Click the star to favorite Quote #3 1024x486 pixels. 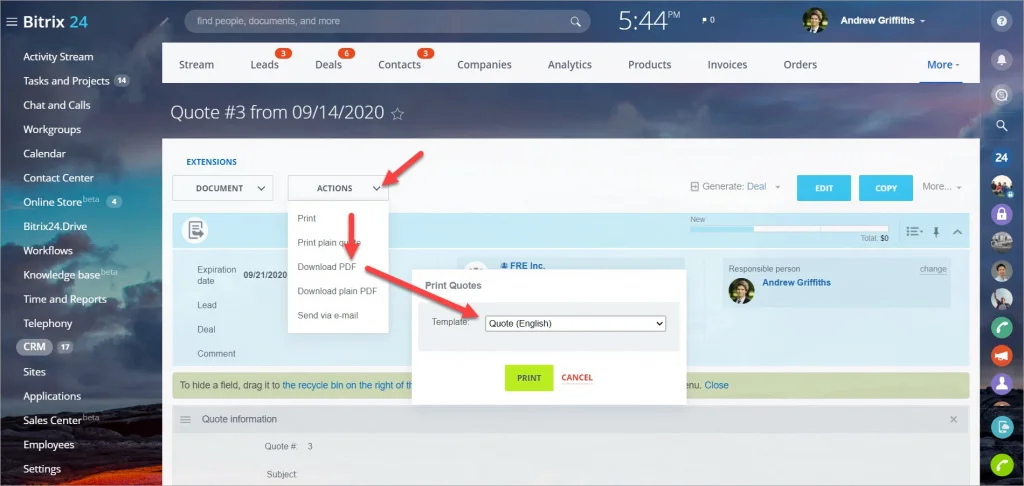[397, 114]
